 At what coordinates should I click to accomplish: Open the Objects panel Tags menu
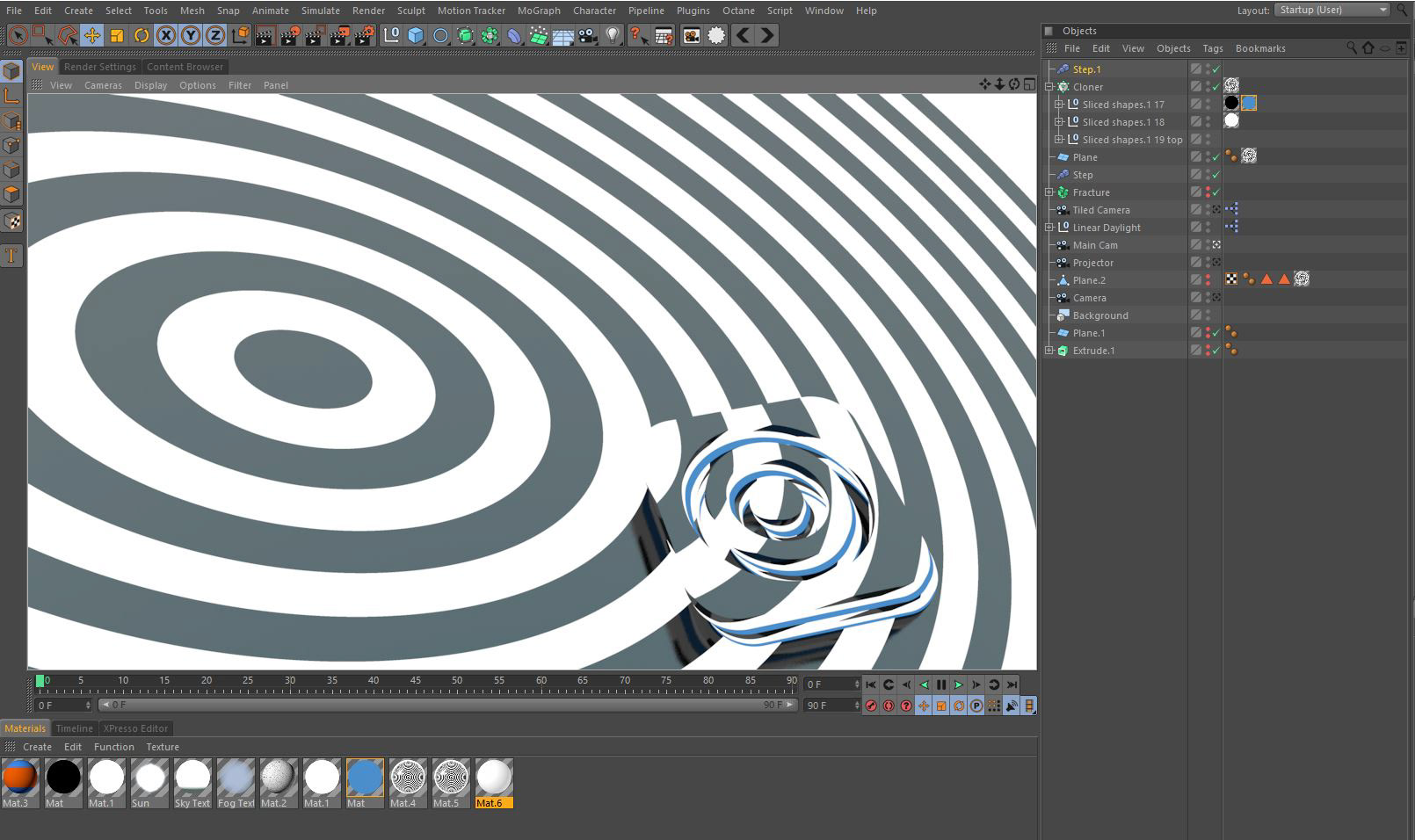pyautogui.click(x=1213, y=48)
